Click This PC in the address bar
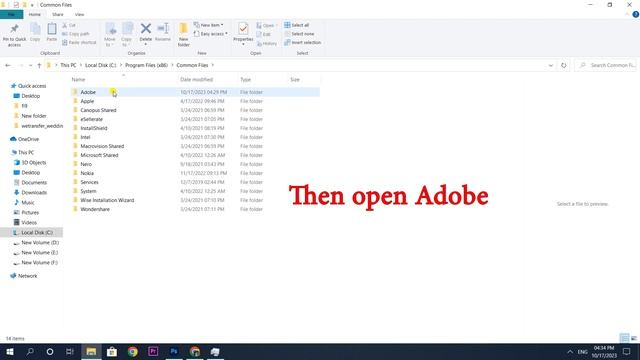The height and width of the screenshot is (360, 640). (68, 65)
